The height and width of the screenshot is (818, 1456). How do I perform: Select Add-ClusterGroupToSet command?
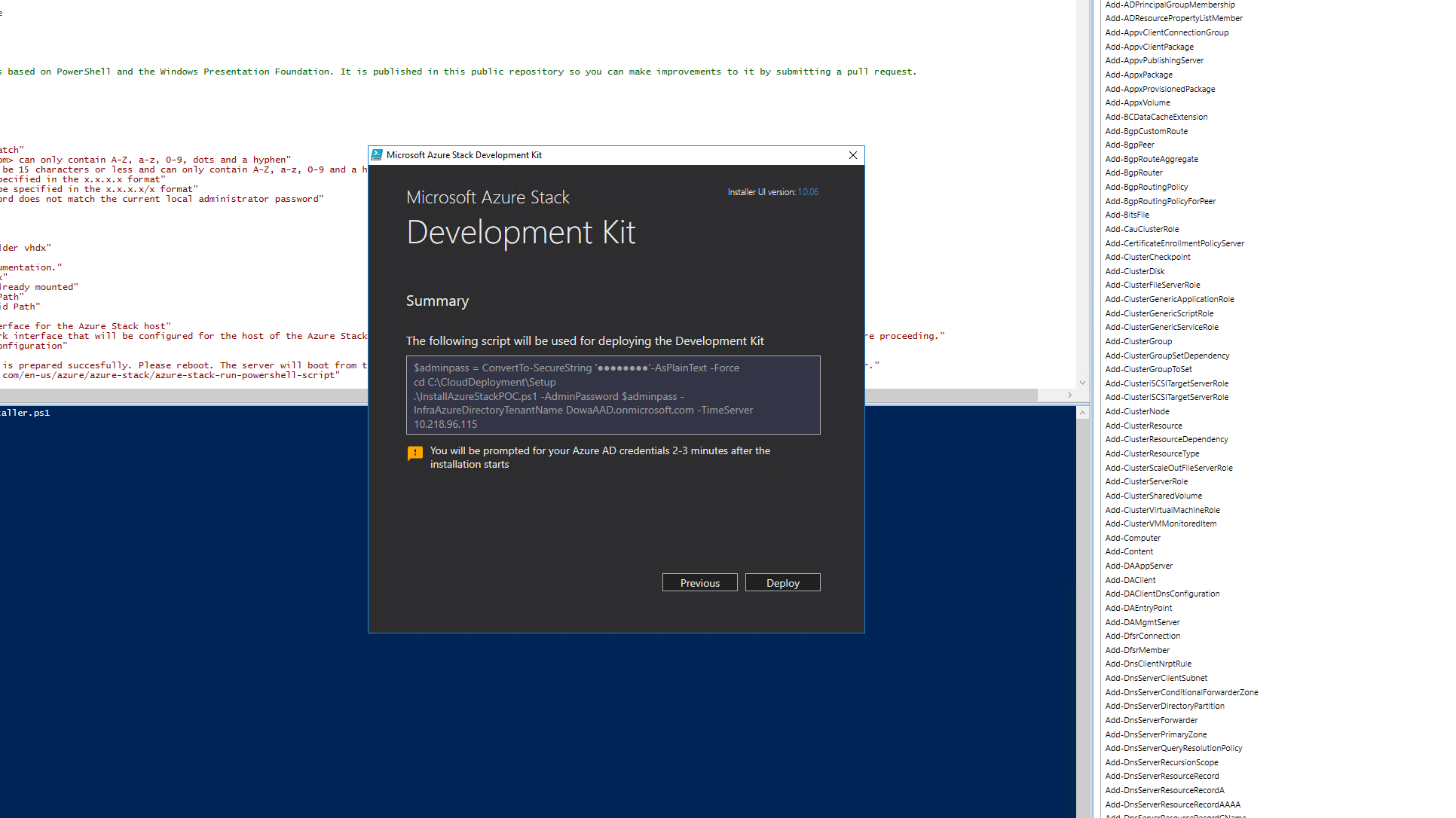[1149, 369]
